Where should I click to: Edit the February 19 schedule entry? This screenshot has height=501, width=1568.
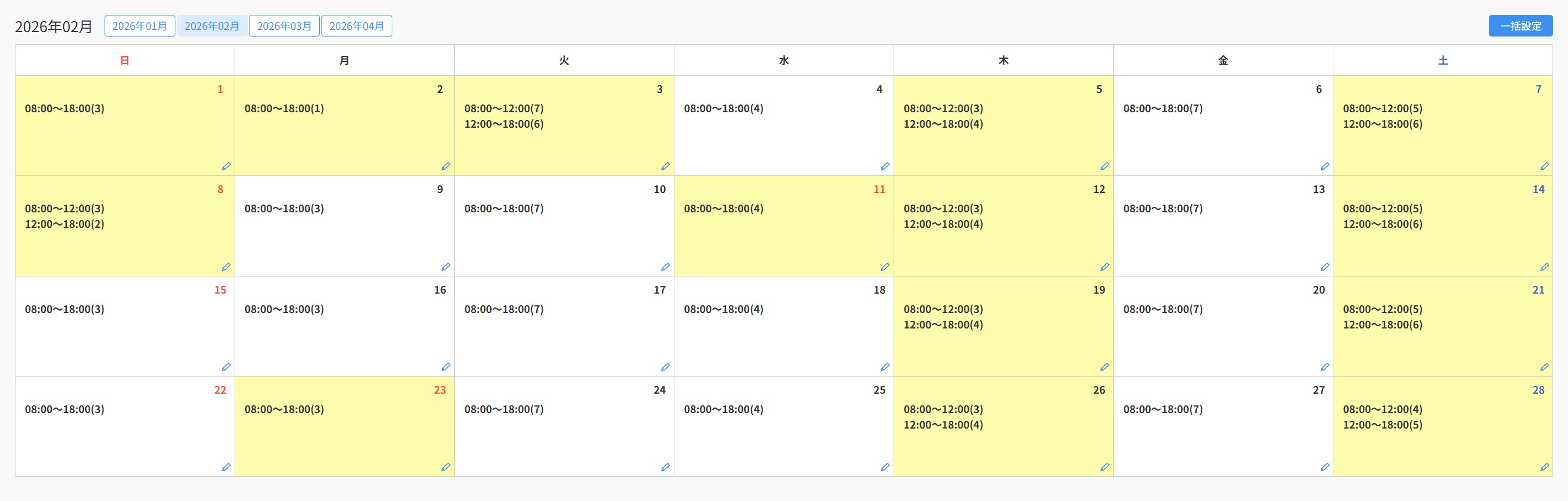[1105, 367]
